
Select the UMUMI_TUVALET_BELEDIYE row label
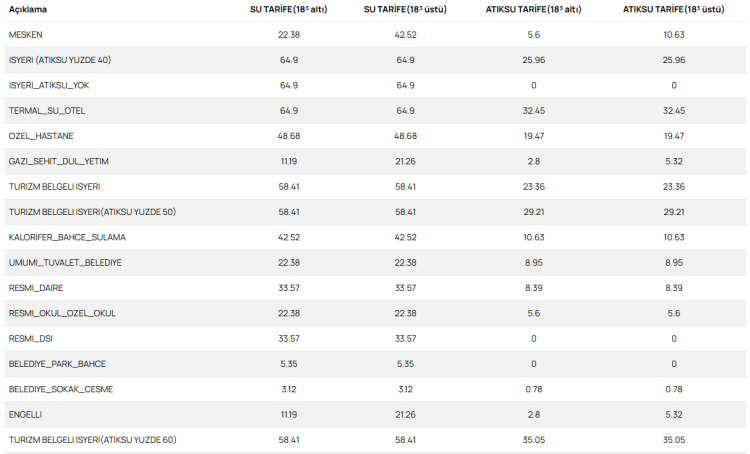pyautogui.click(x=65, y=262)
